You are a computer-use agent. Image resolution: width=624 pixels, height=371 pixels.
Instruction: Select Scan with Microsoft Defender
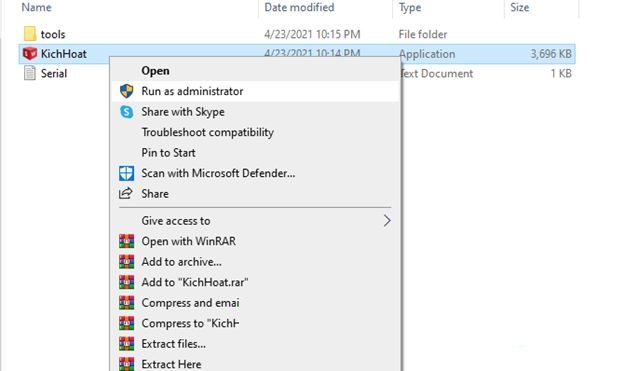point(255,173)
